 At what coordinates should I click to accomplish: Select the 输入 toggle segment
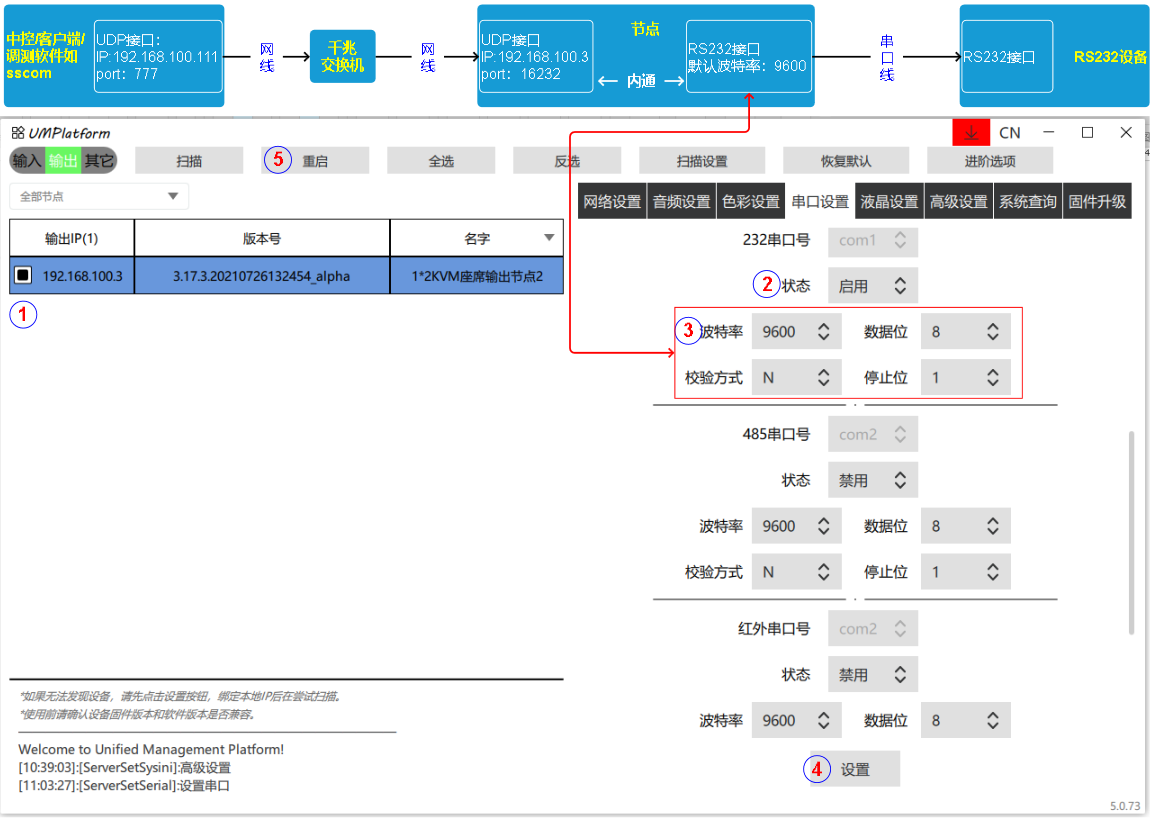27,161
